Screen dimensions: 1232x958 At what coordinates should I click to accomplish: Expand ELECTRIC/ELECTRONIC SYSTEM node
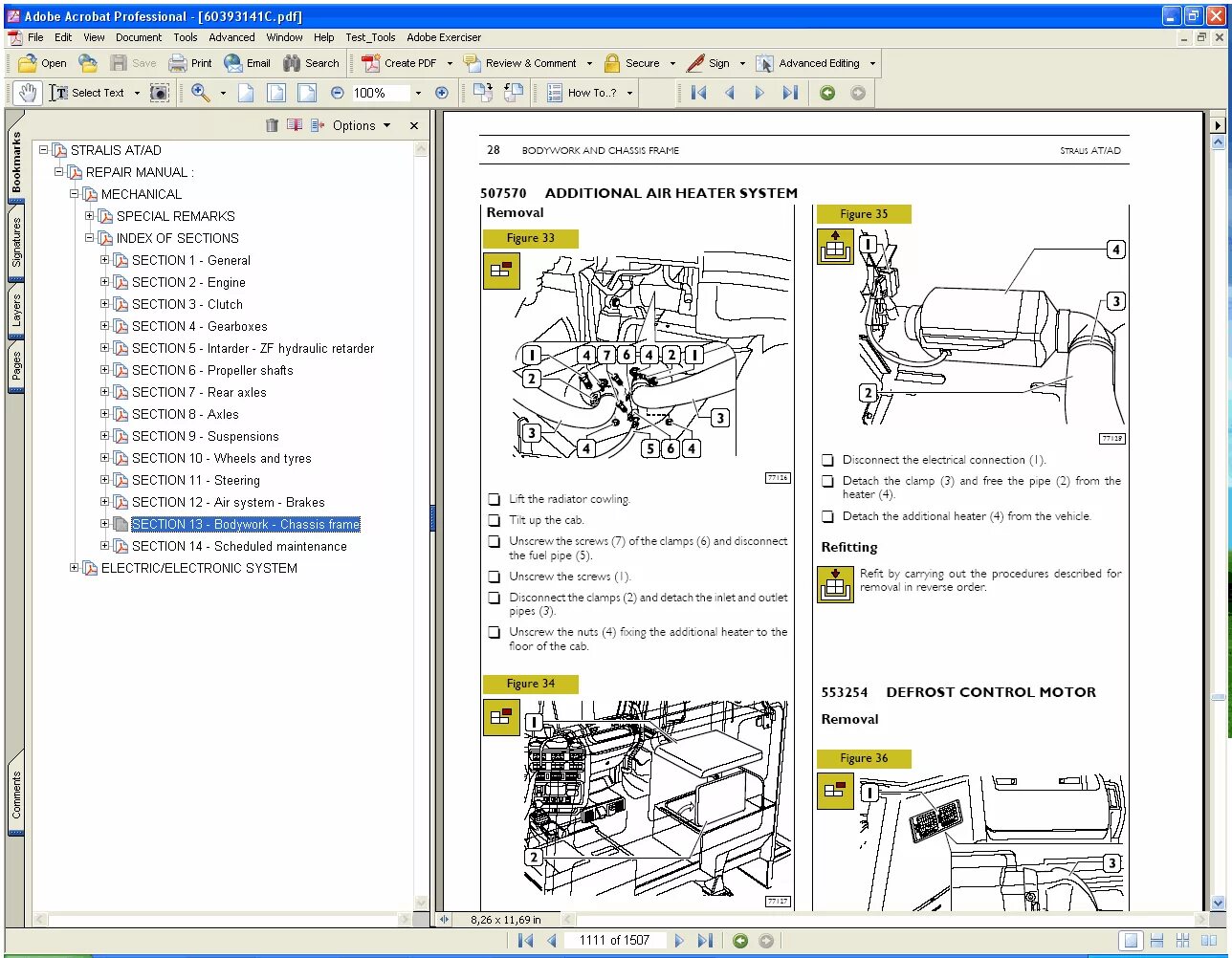coord(75,568)
